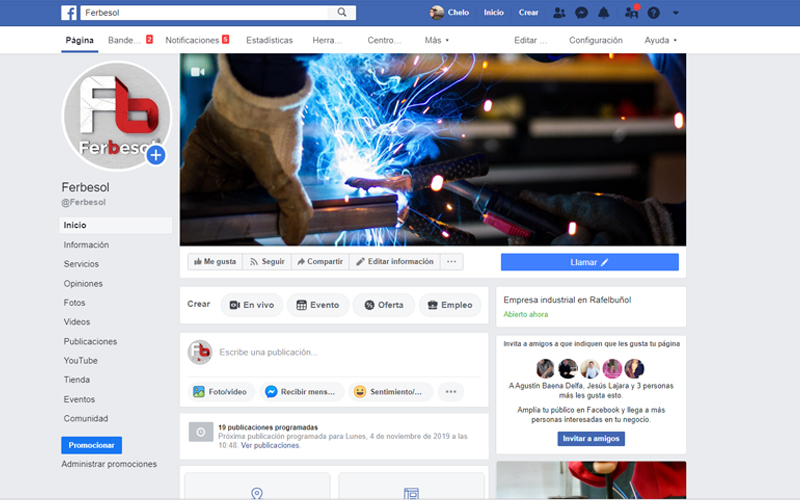Viewport: 800px width, 500px height.
Task: Click Editar in page nav
Action: [531, 40]
